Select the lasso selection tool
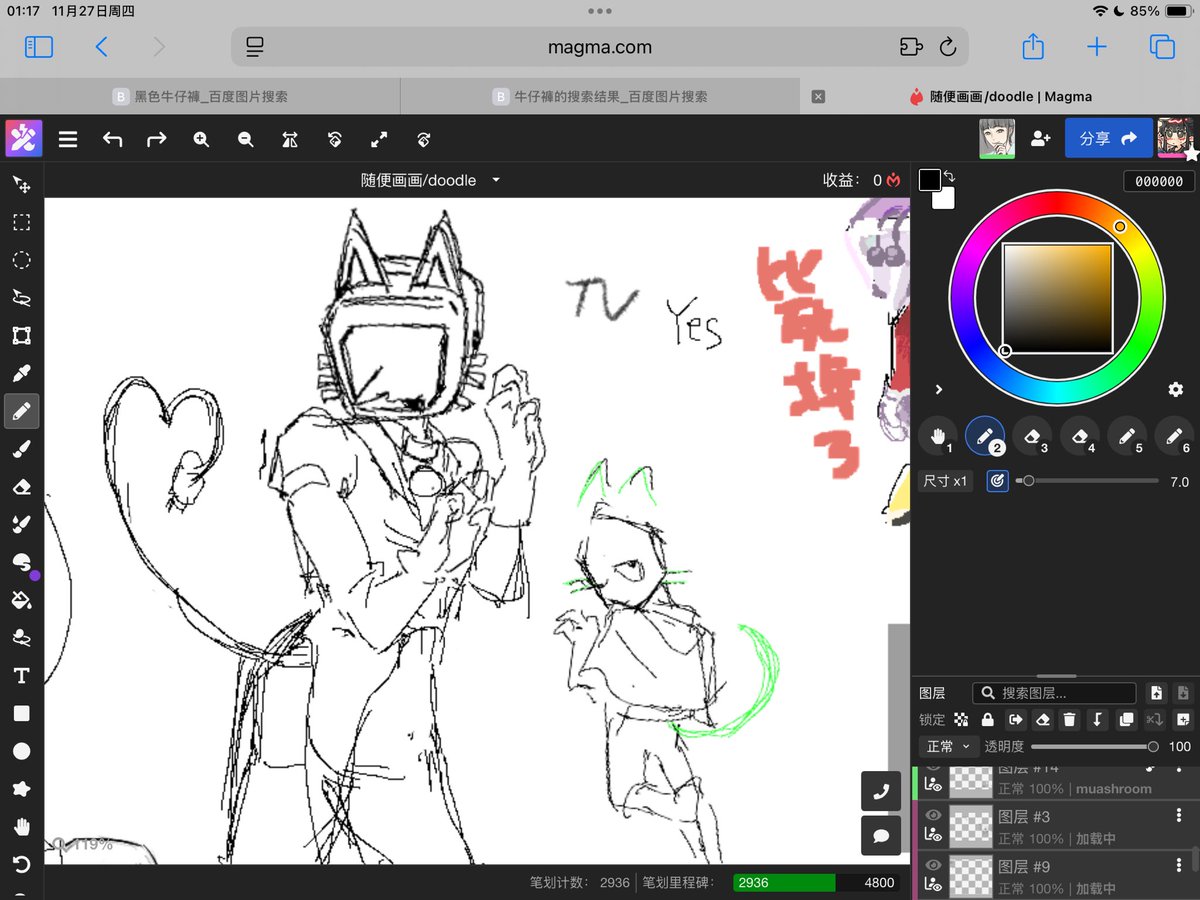Viewport: 1200px width, 900px height. tap(21, 298)
